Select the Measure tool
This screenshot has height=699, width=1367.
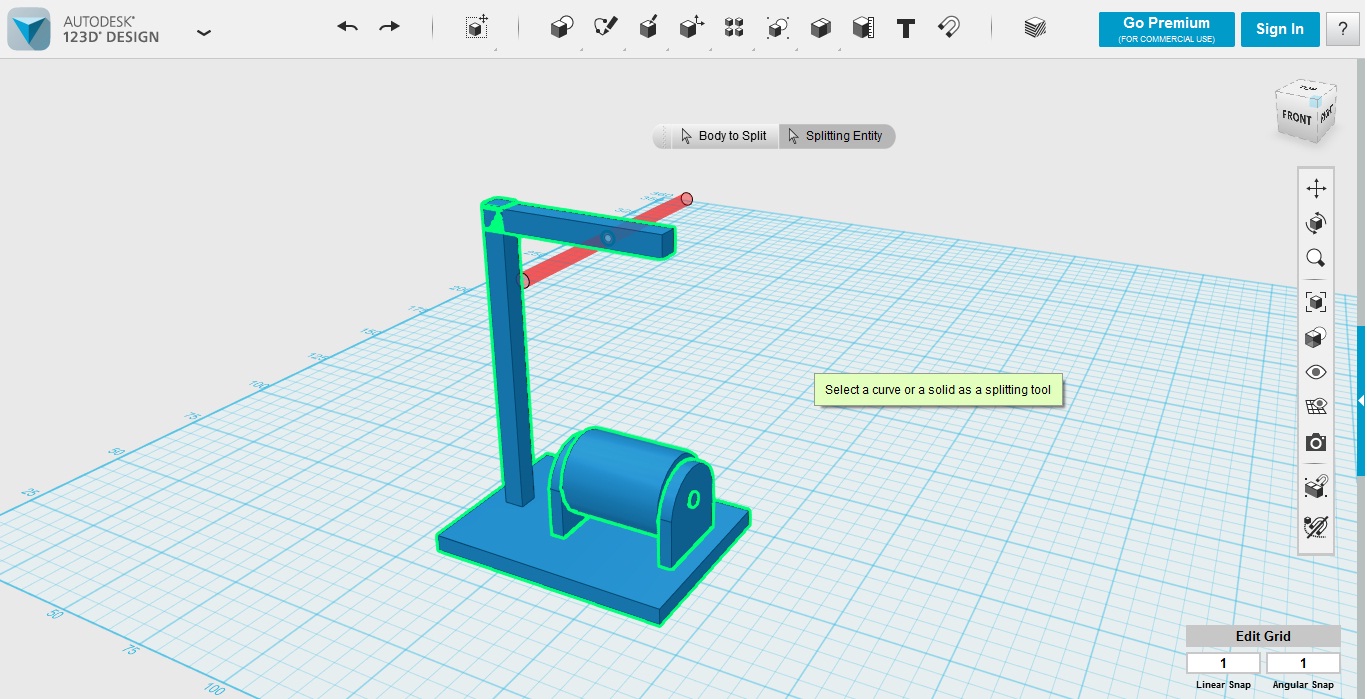pos(863,28)
